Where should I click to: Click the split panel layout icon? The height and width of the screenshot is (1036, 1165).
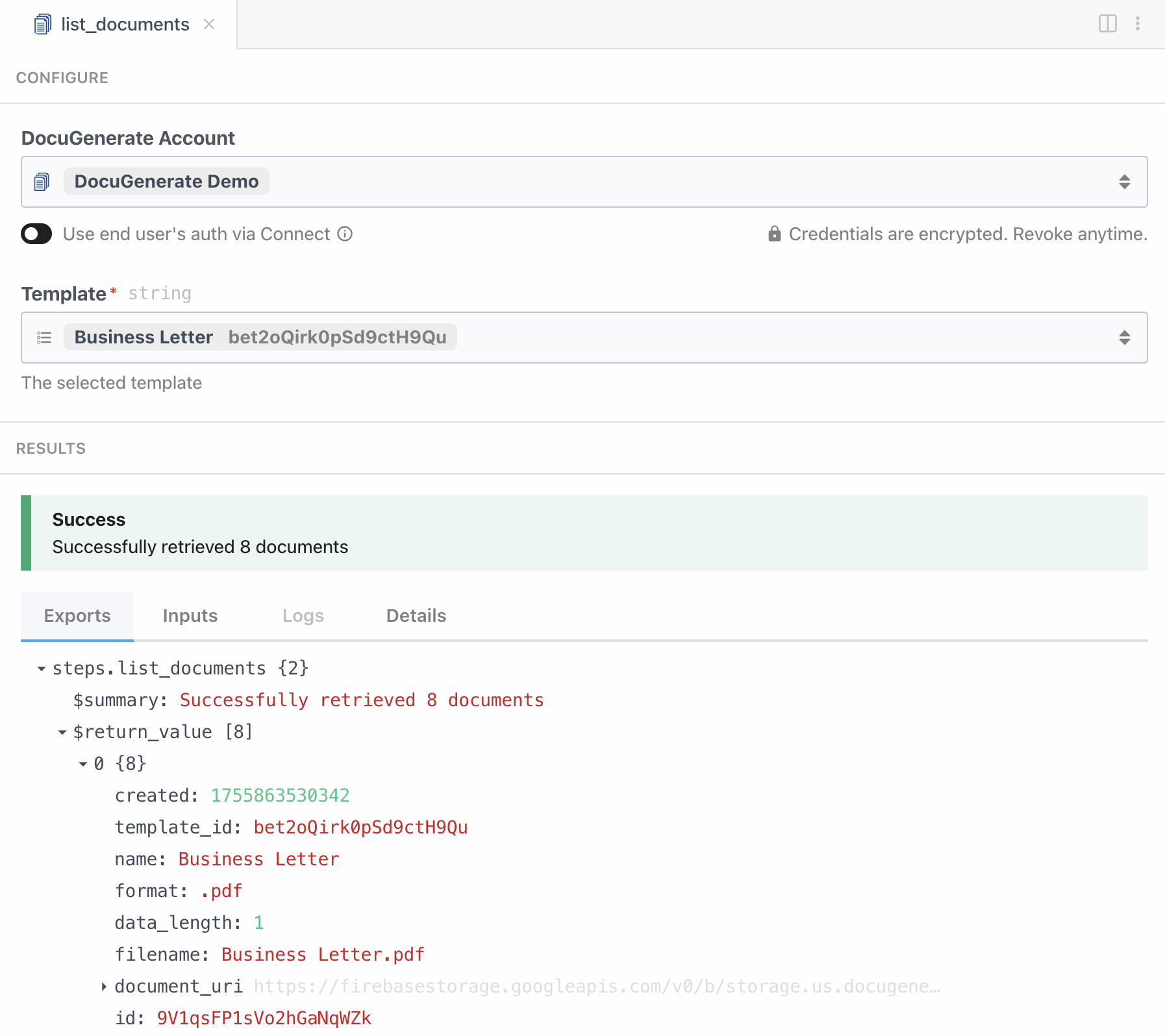(1107, 24)
